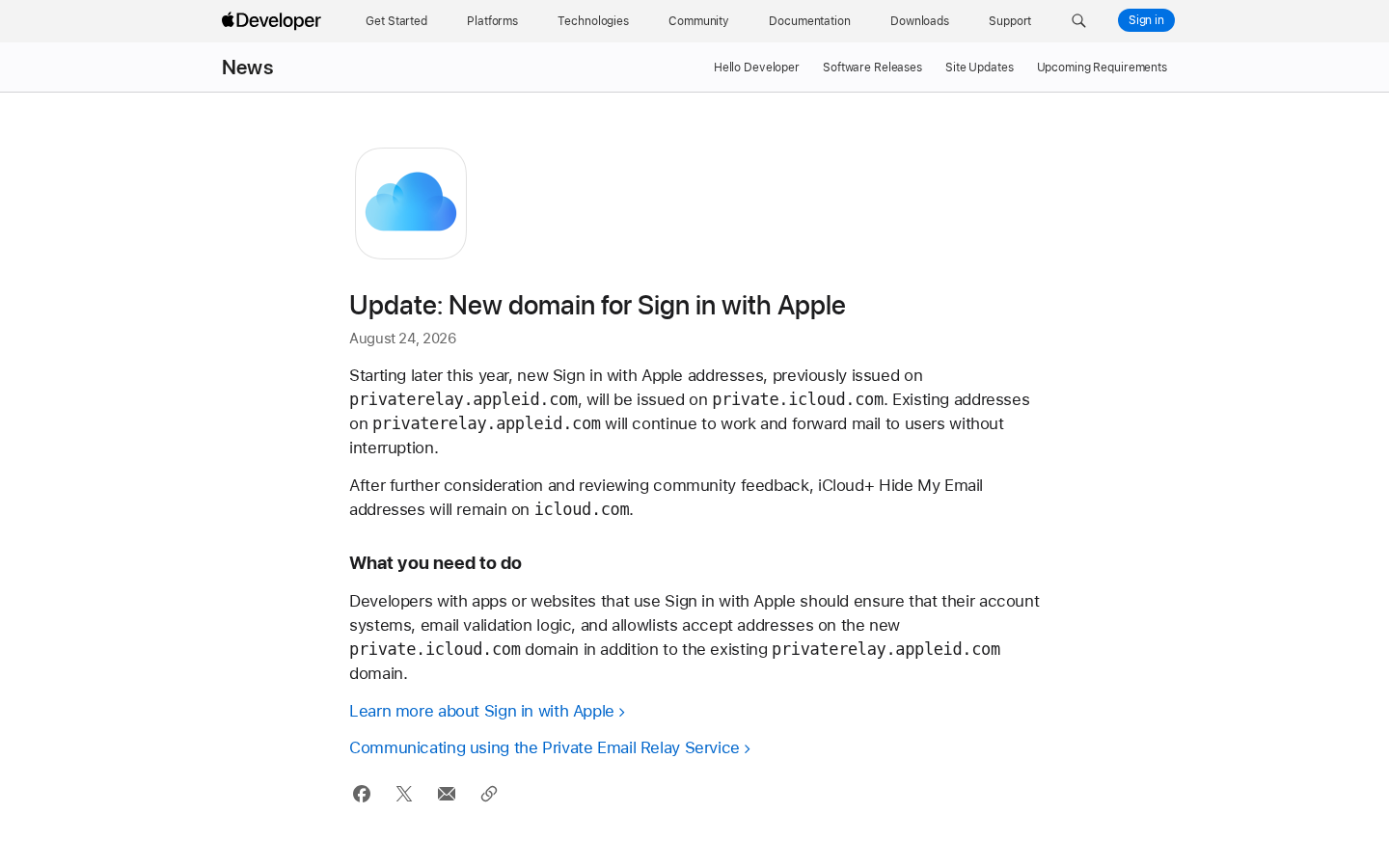1389x868 pixels.
Task: Open Private Email Relay Service link
Action: [550, 747]
